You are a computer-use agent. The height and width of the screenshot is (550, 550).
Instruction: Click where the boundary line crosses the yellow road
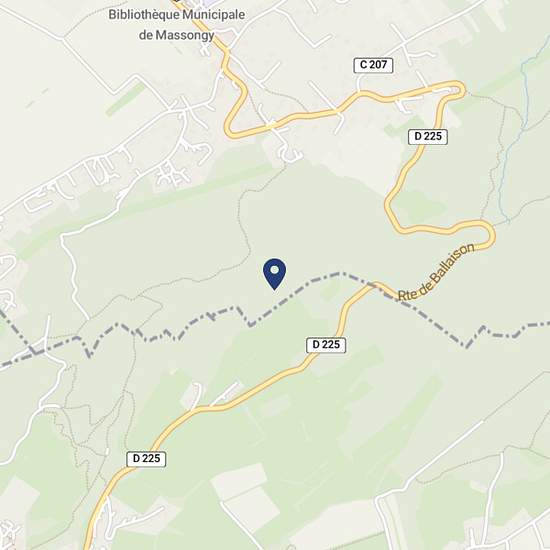(x=379, y=285)
